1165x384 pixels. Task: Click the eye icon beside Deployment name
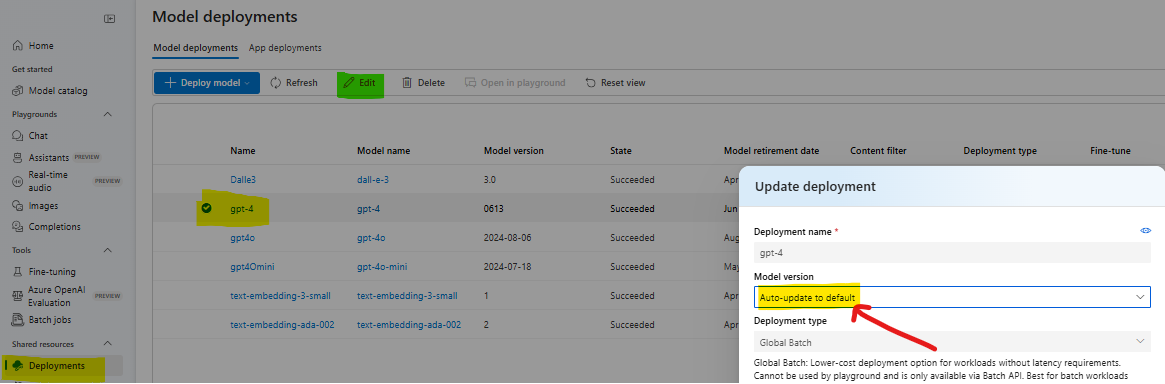coord(1146,231)
